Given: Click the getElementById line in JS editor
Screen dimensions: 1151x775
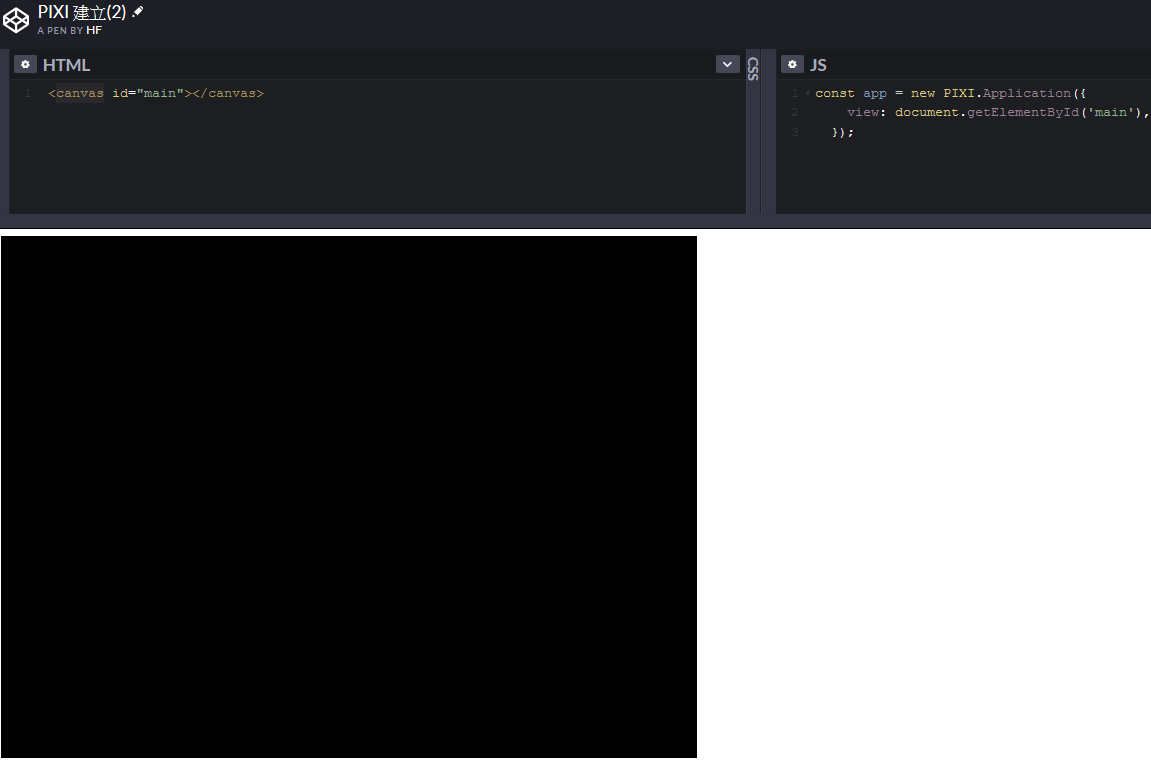Looking at the screenshot, I should coord(996,113).
